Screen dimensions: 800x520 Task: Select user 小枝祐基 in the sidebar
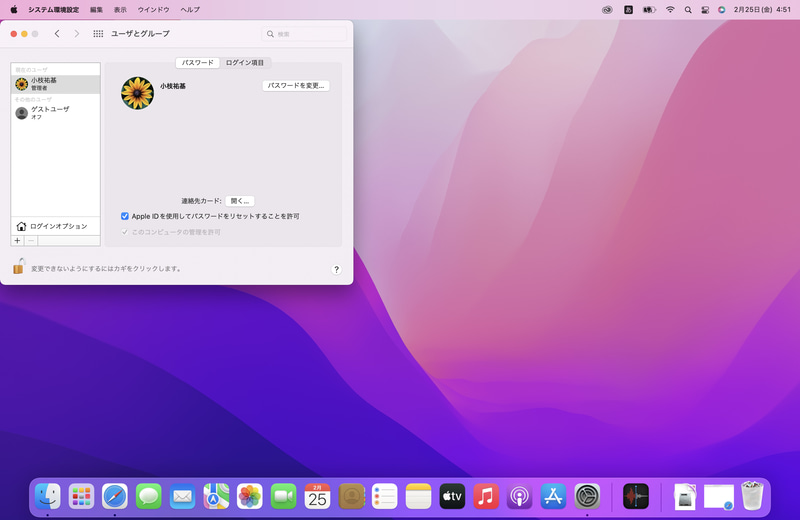56,84
